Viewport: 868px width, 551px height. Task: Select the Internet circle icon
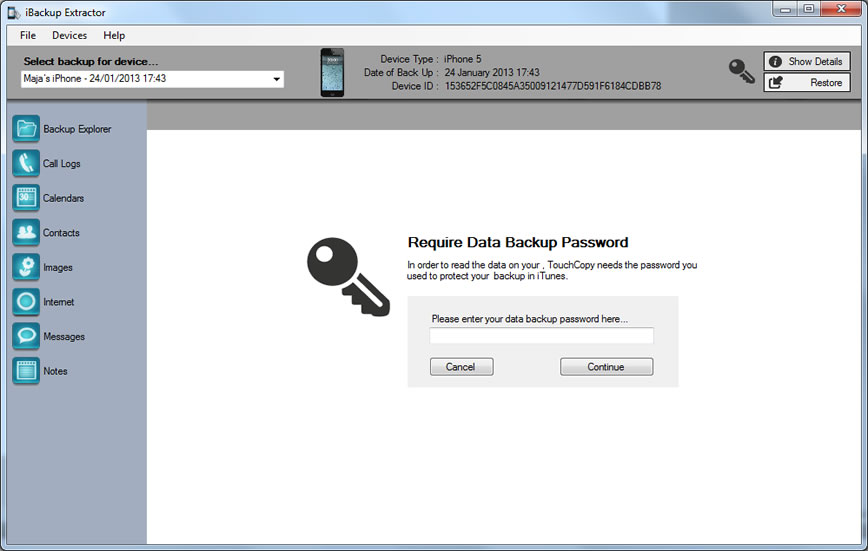click(x=26, y=302)
